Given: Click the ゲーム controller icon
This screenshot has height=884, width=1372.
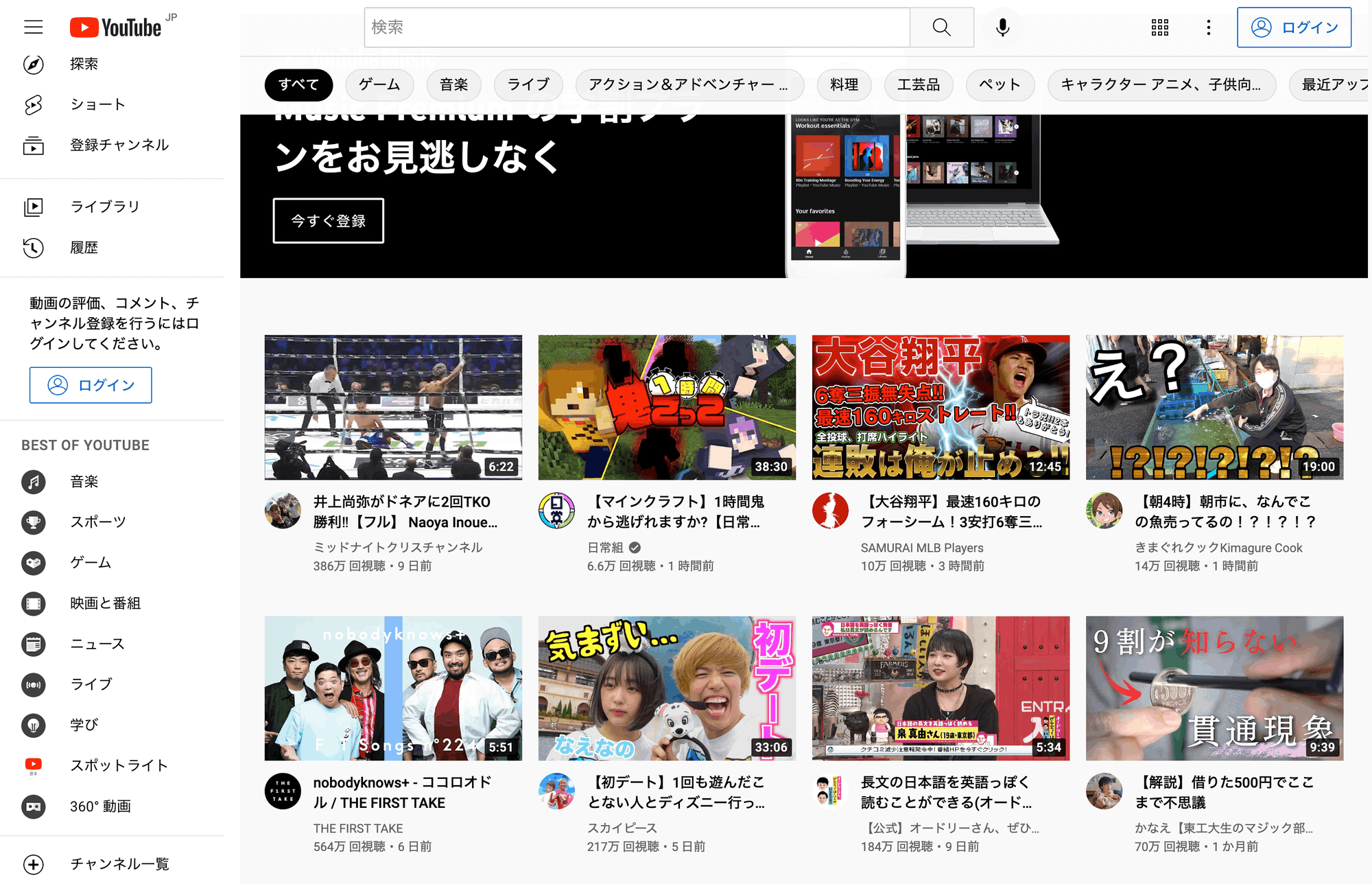Looking at the screenshot, I should click(34, 563).
